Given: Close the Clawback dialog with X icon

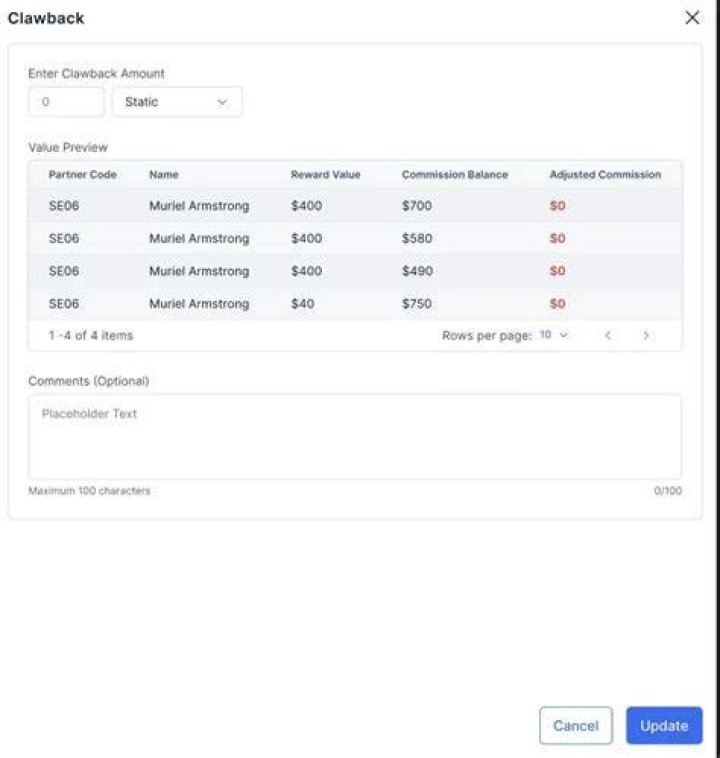Looking at the screenshot, I should [692, 18].
